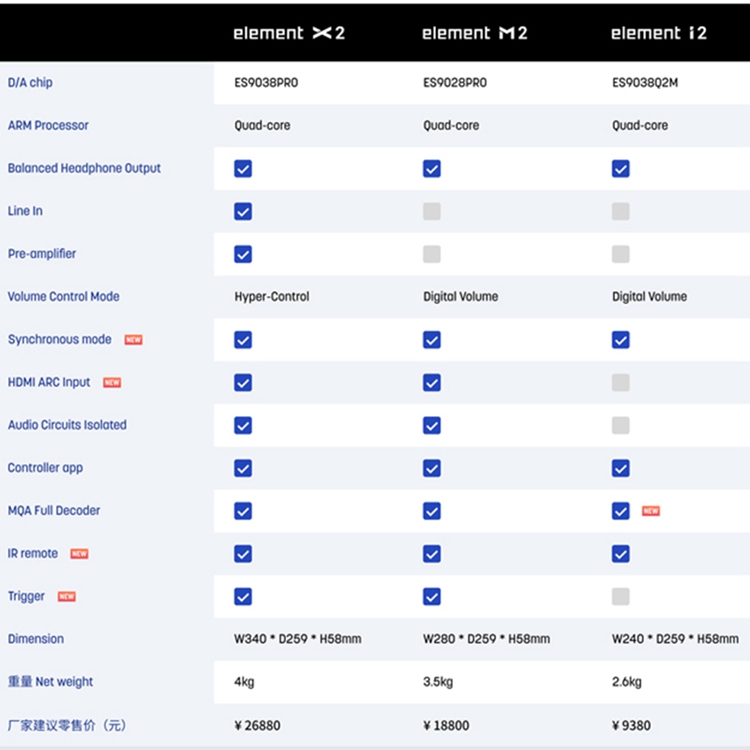Click the unchecked i2 Line In box
The height and width of the screenshot is (750, 750).
[621, 211]
